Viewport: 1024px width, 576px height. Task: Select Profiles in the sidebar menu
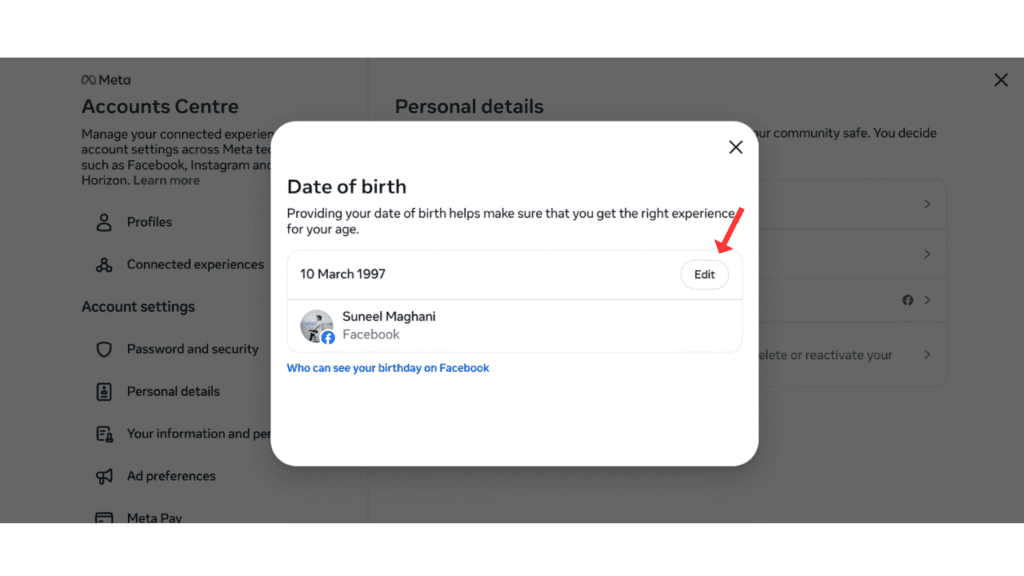[152, 222]
